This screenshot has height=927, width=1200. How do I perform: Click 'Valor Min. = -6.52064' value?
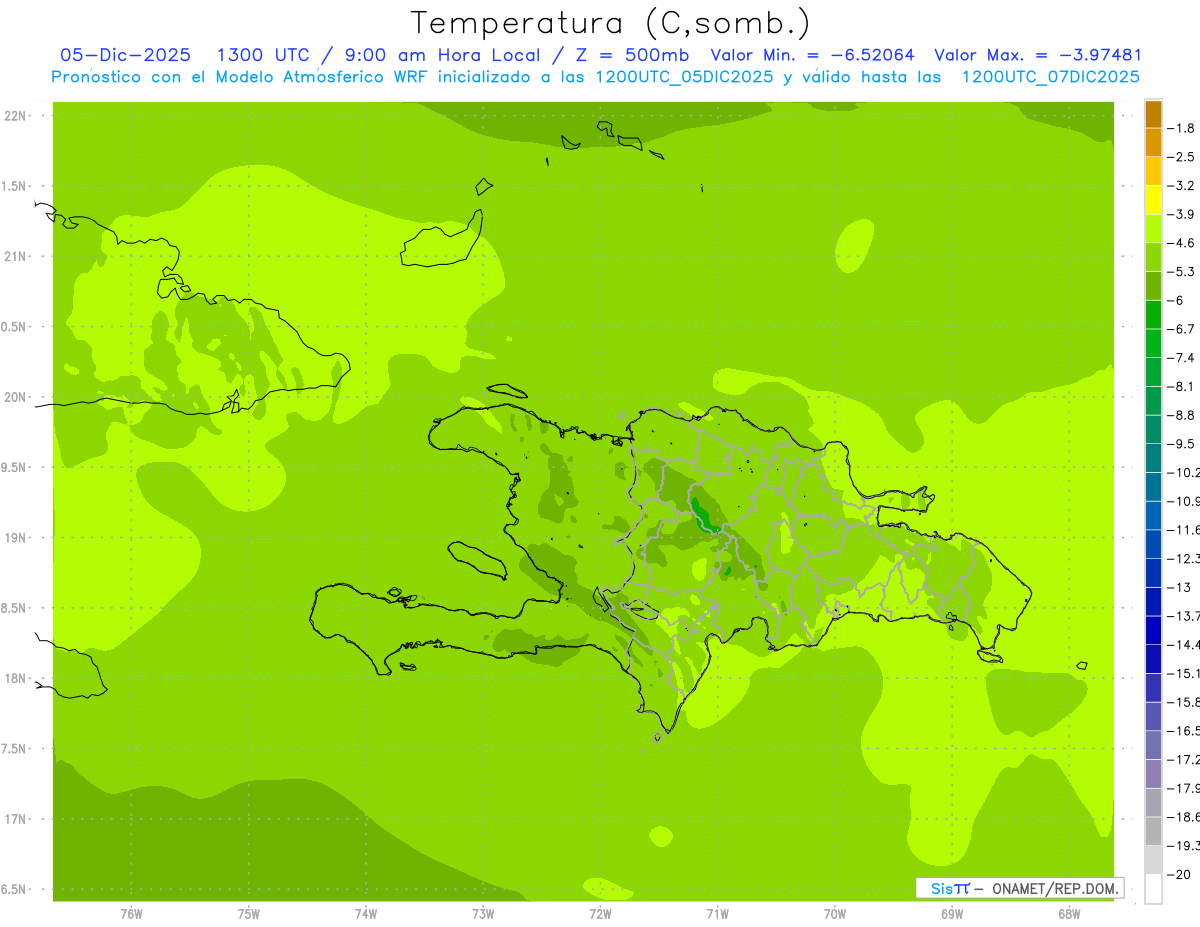coord(812,55)
